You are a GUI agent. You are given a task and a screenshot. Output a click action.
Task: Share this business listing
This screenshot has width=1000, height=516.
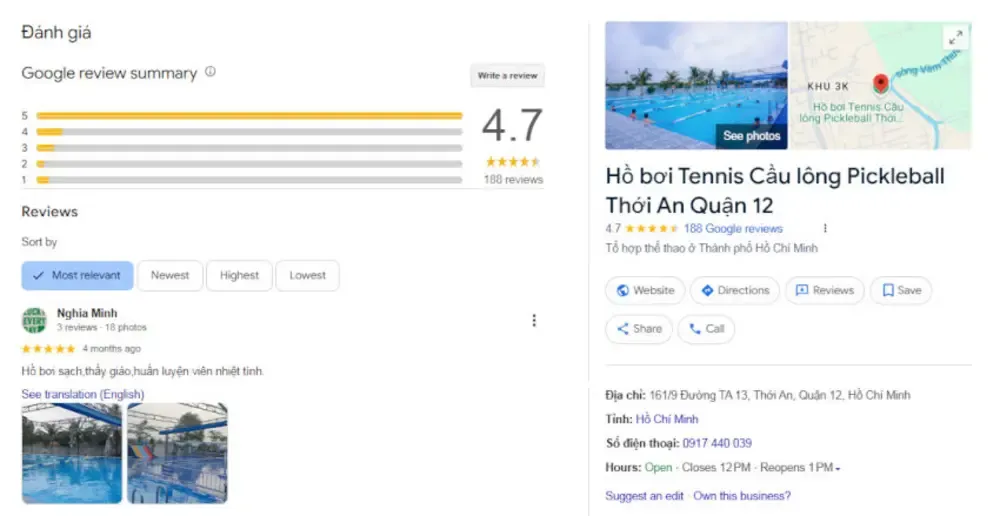tap(638, 328)
